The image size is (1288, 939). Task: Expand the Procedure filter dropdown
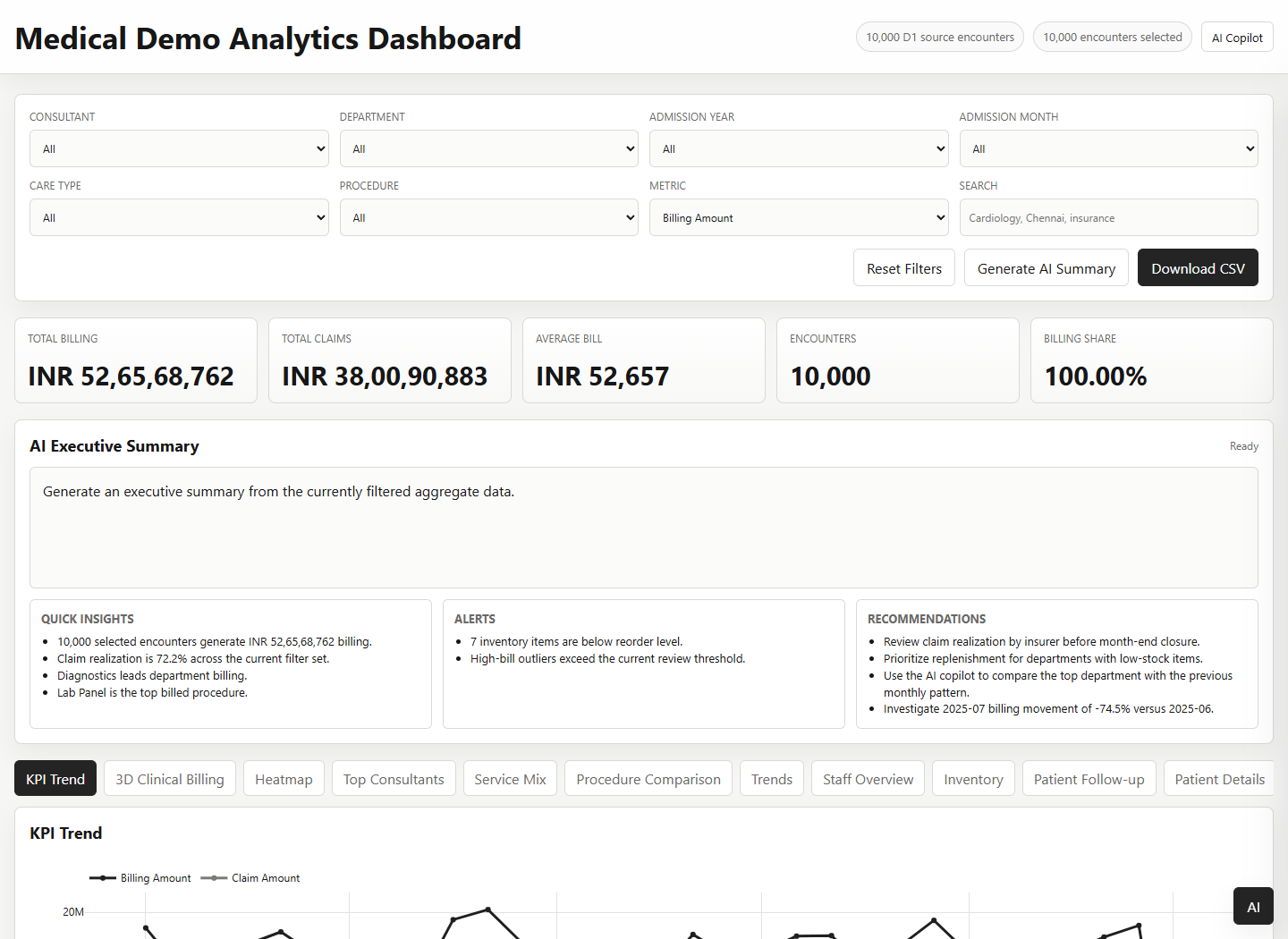(488, 217)
